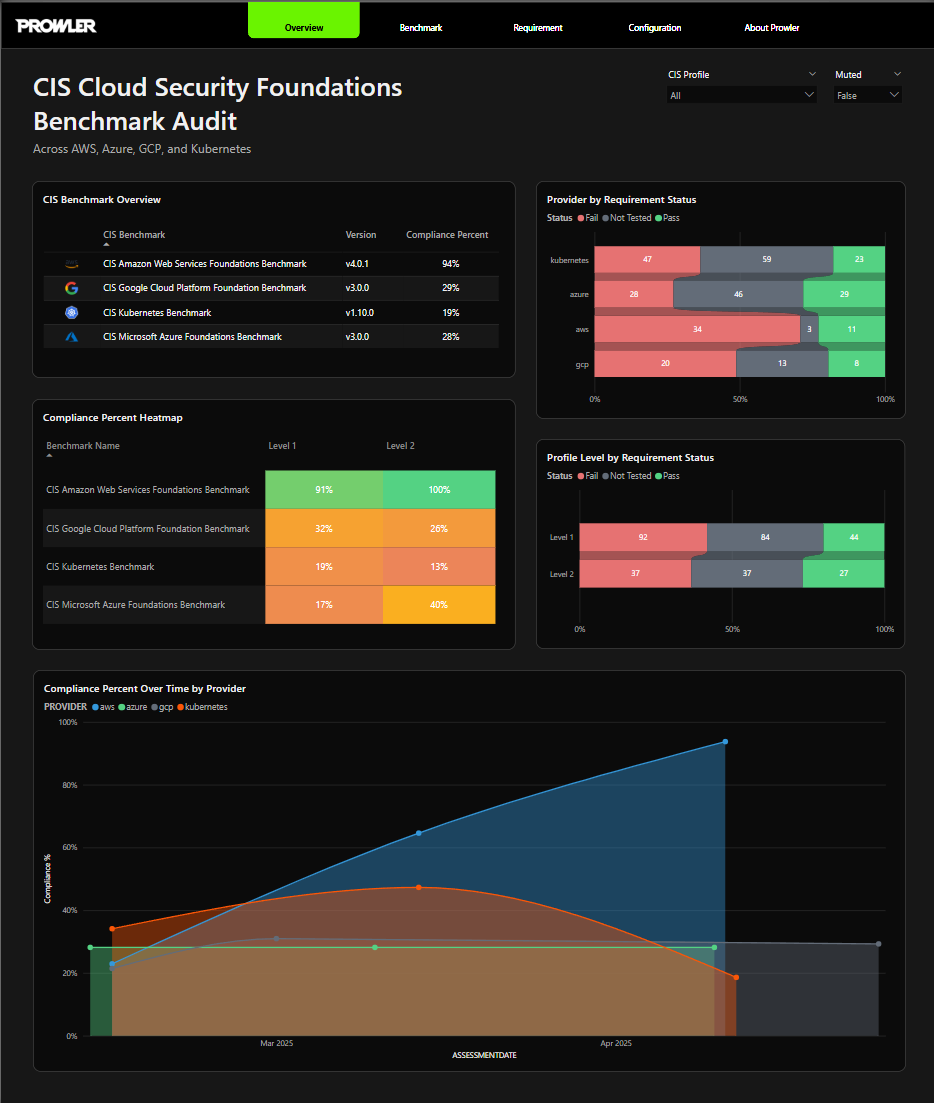Sort by Version column header
The width and height of the screenshot is (934, 1103).
point(361,235)
